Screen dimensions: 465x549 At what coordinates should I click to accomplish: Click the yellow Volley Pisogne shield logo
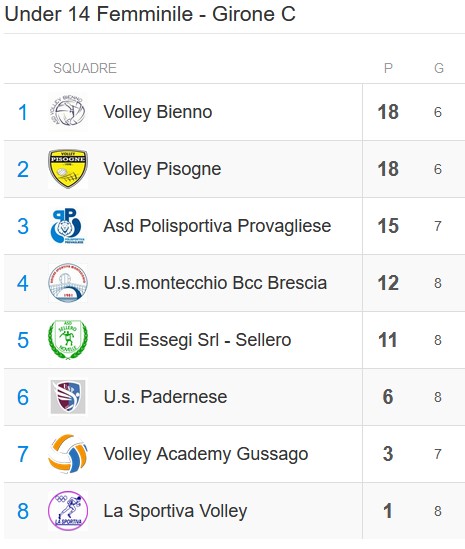pos(68,169)
